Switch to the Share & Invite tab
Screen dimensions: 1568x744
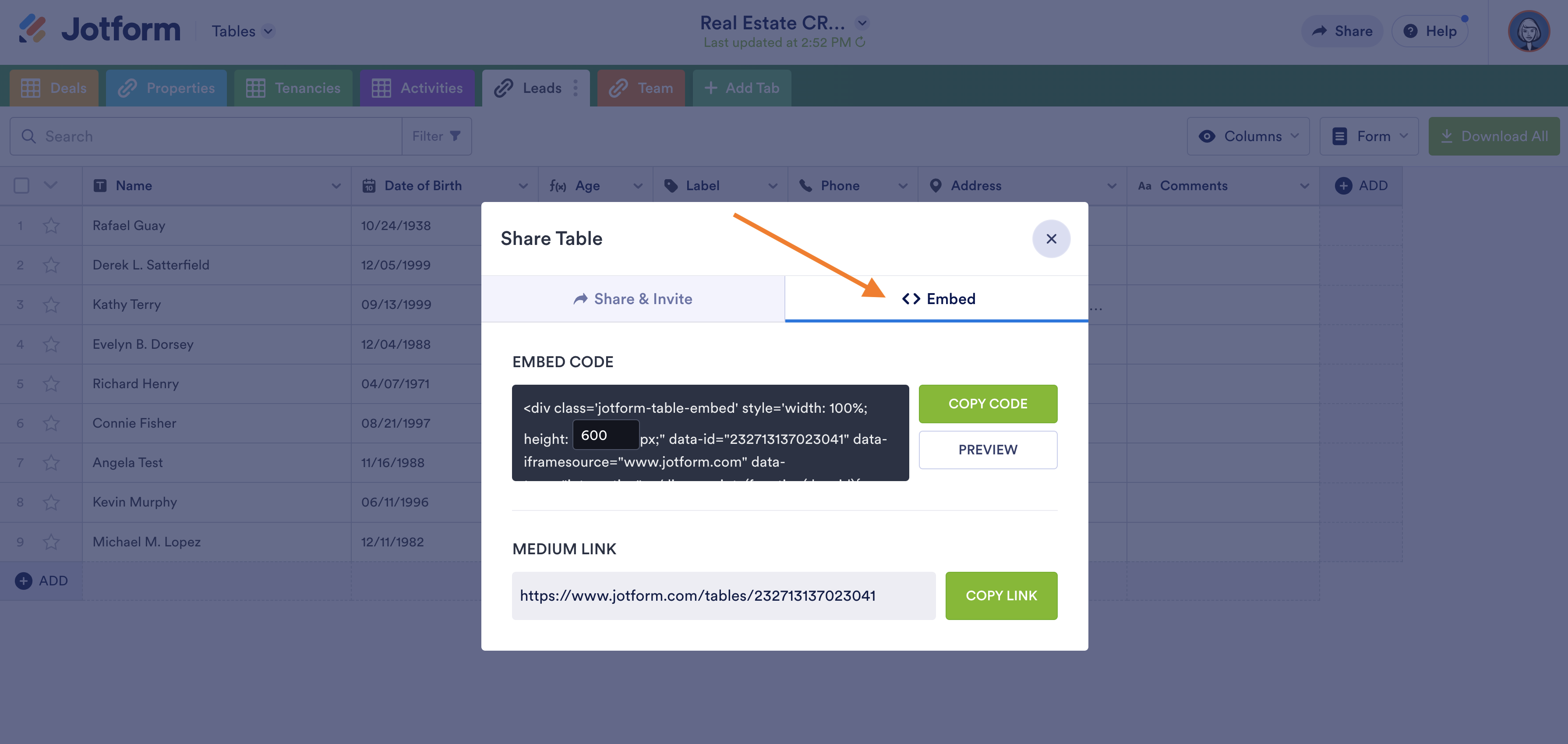click(632, 299)
